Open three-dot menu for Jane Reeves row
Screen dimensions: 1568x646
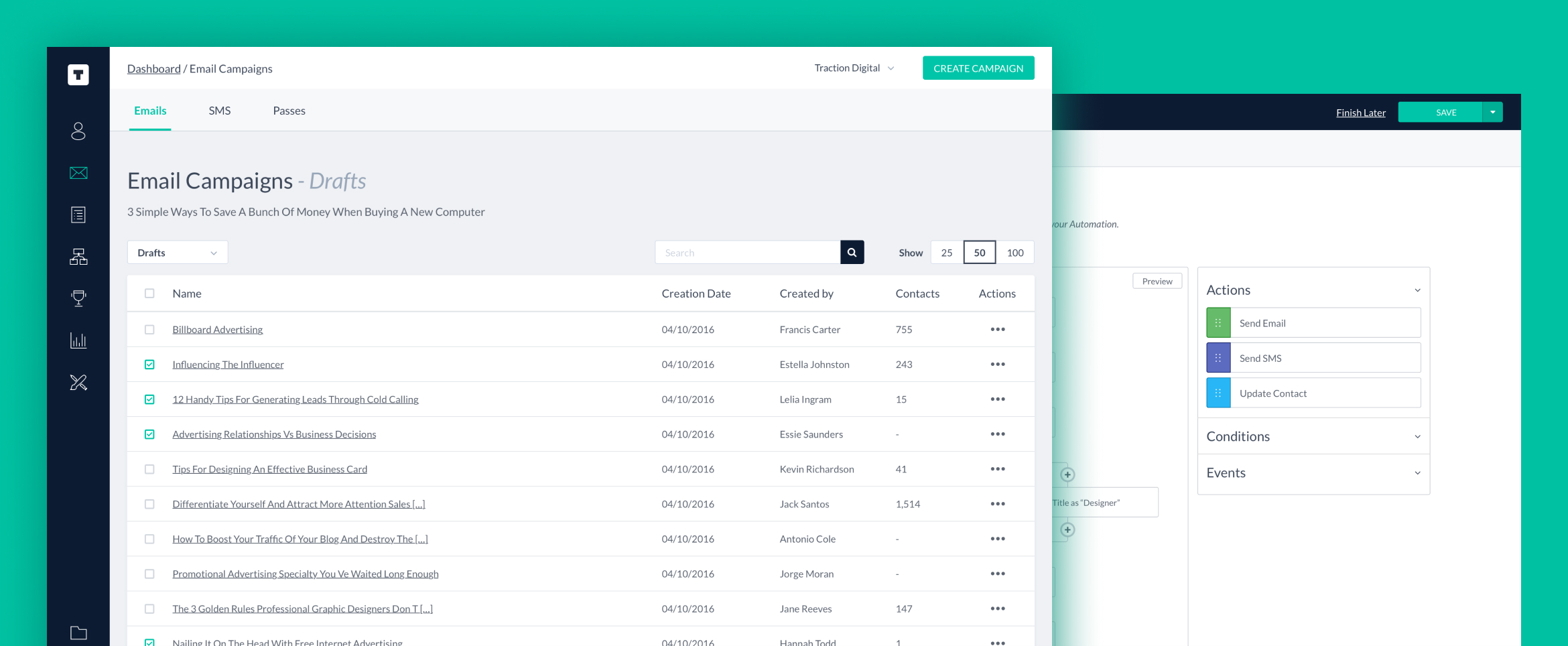[998, 608]
